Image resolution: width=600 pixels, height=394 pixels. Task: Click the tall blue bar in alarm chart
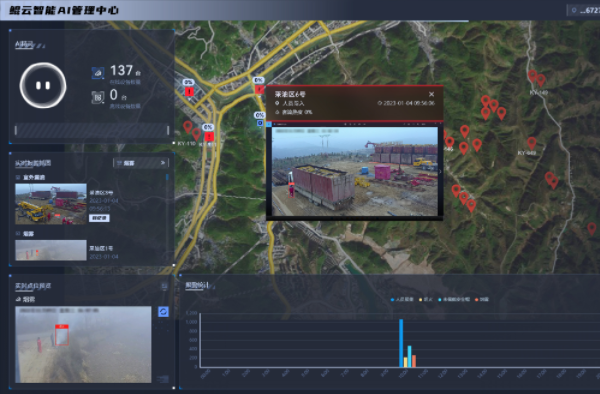tap(401, 343)
